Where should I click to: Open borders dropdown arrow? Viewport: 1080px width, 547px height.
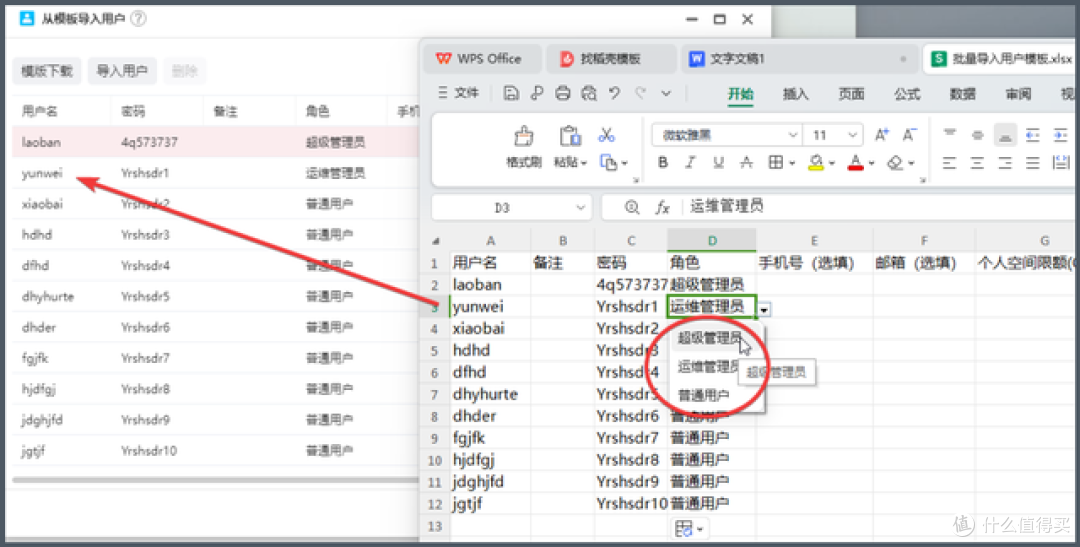click(x=792, y=163)
